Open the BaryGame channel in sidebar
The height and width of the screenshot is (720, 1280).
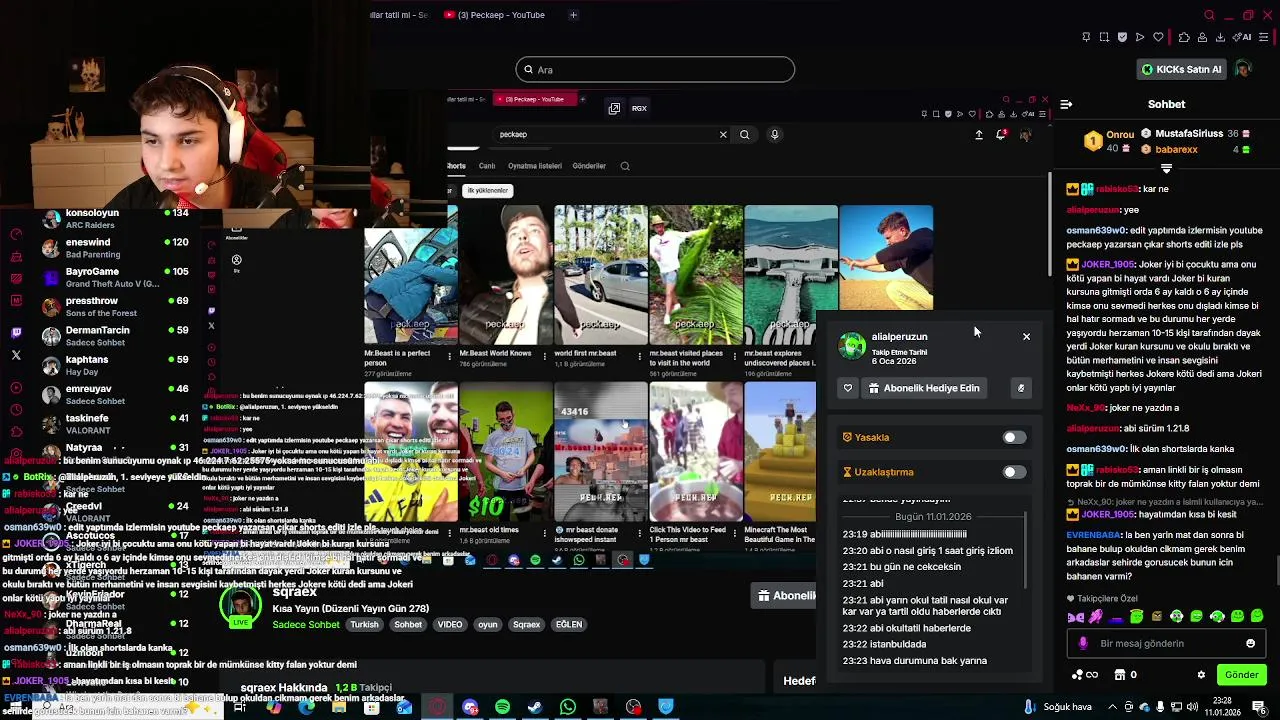[x=115, y=277]
